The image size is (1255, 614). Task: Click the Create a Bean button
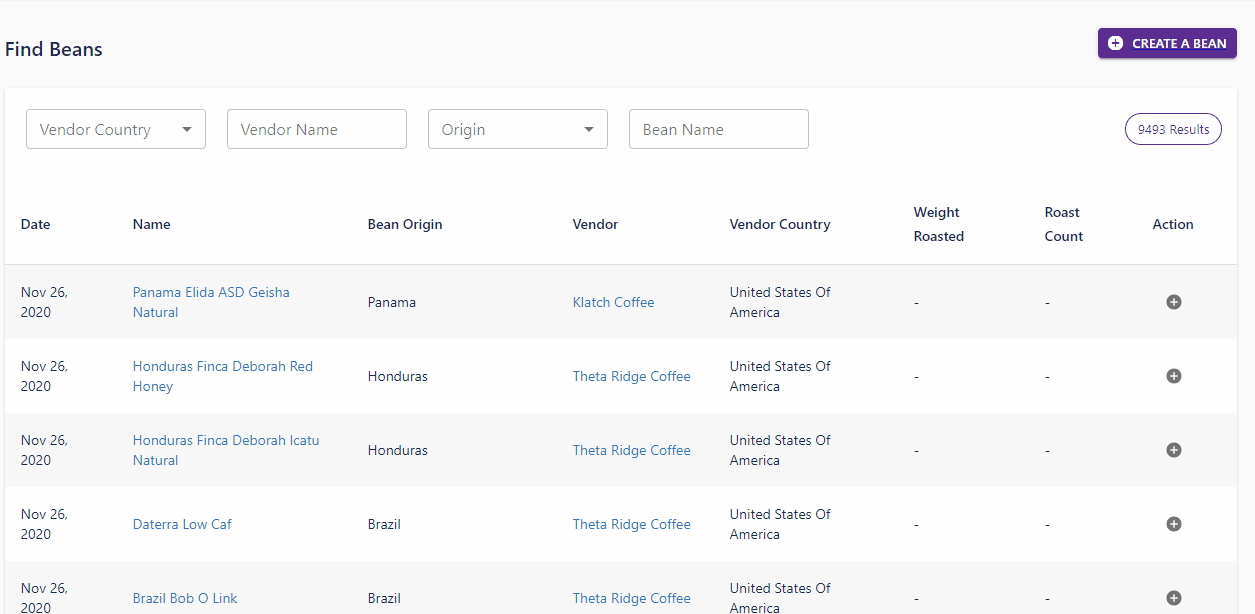click(1167, 43)
